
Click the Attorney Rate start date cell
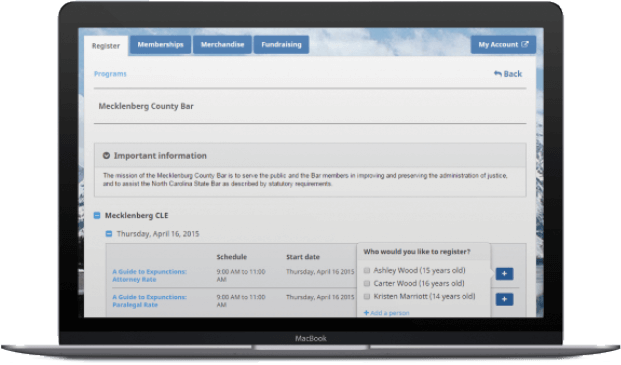point(320,272)
